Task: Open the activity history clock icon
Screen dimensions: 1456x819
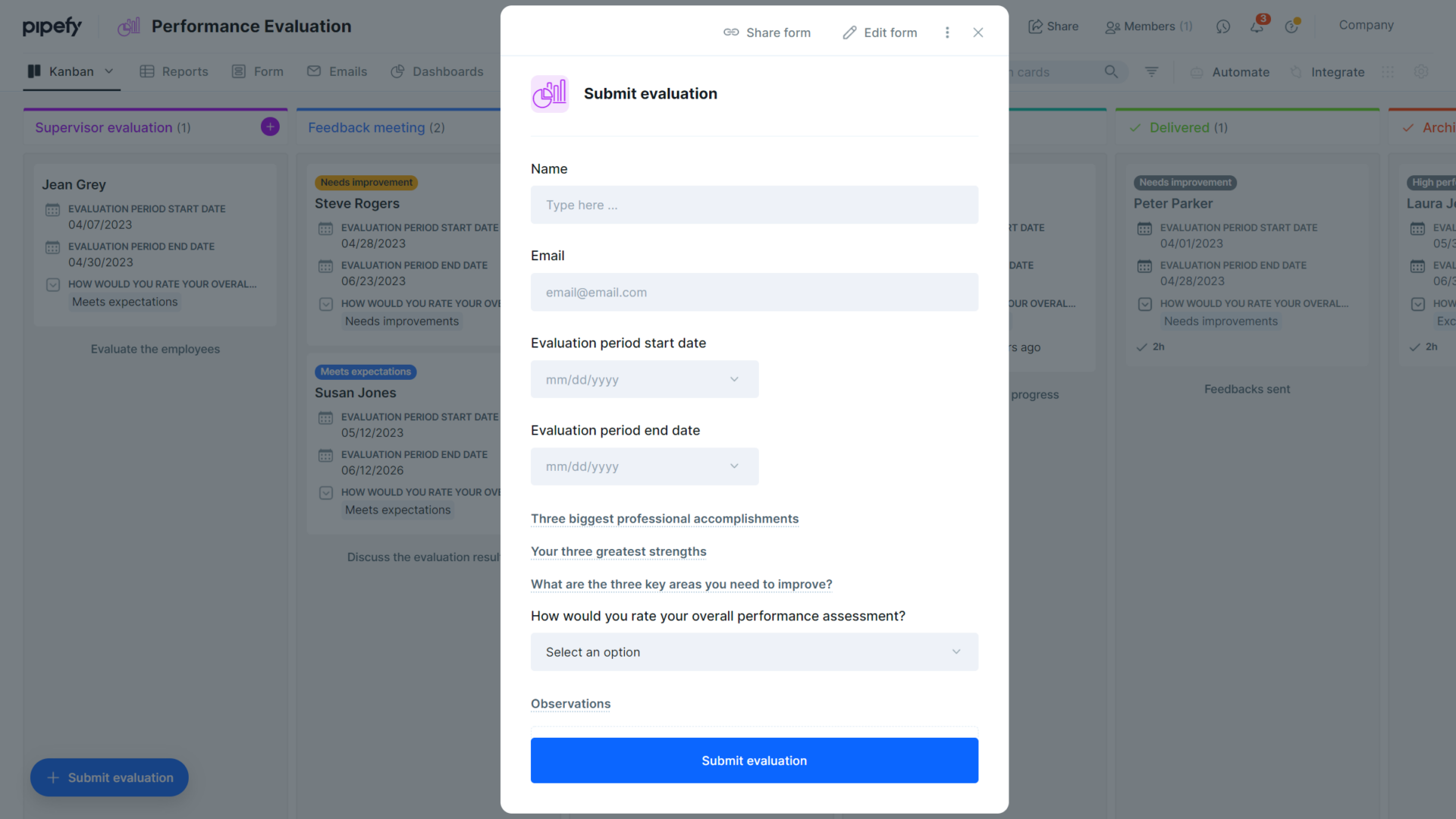Action: click(1223, 27)
